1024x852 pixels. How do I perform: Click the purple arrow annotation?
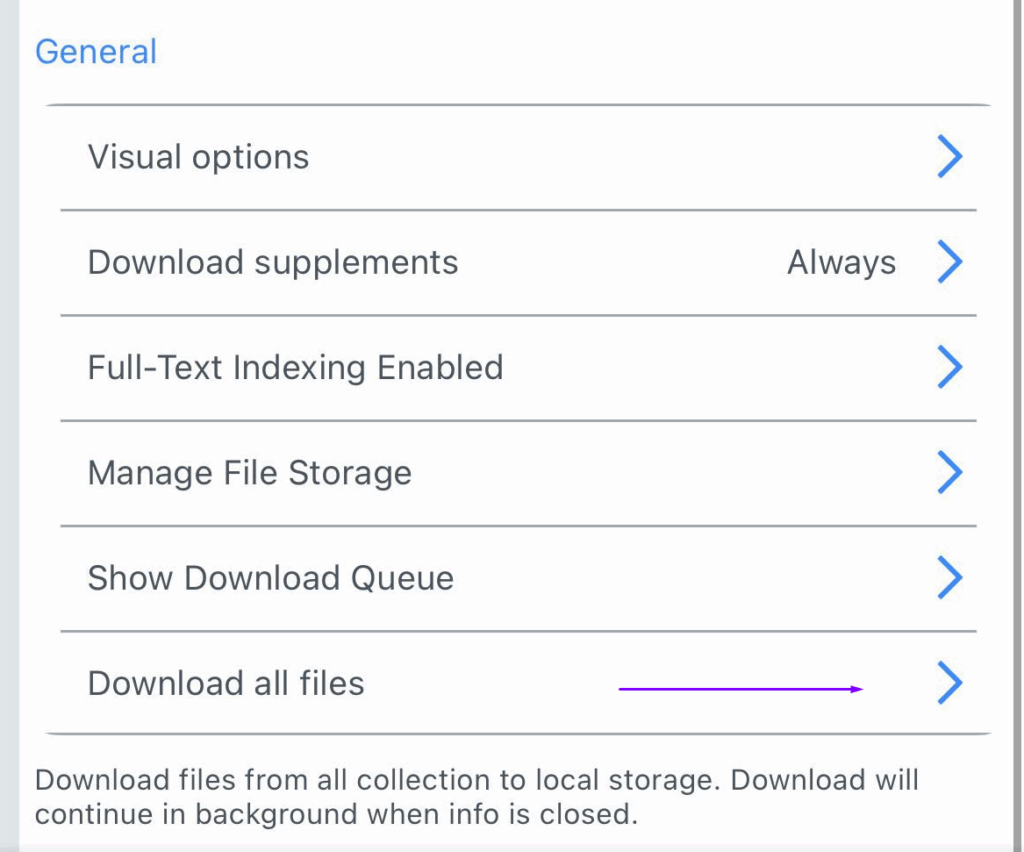pyautogui.click(x=740, y=688)
